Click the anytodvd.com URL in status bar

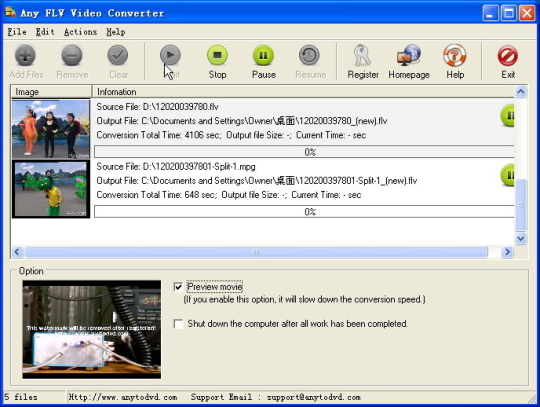tap(123, 397)
